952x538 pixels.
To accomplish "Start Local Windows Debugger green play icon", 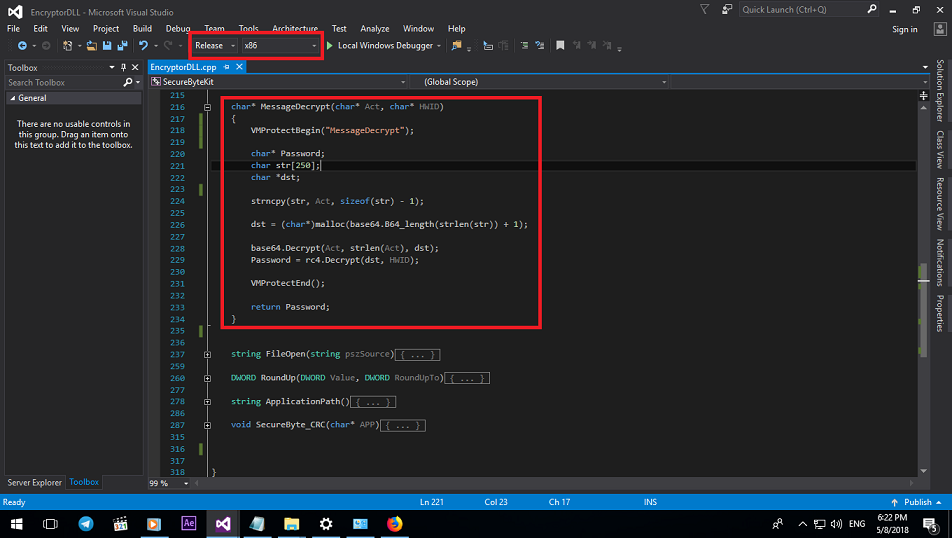I will click(330, 46).
